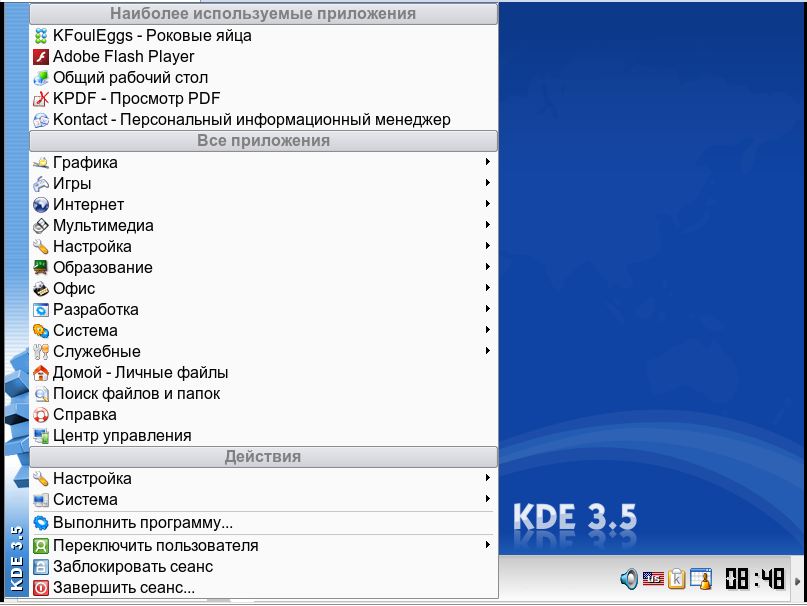The image size is (807, 606).
Task: Expand the Игры submenu arrow
Action: point(487,183)
